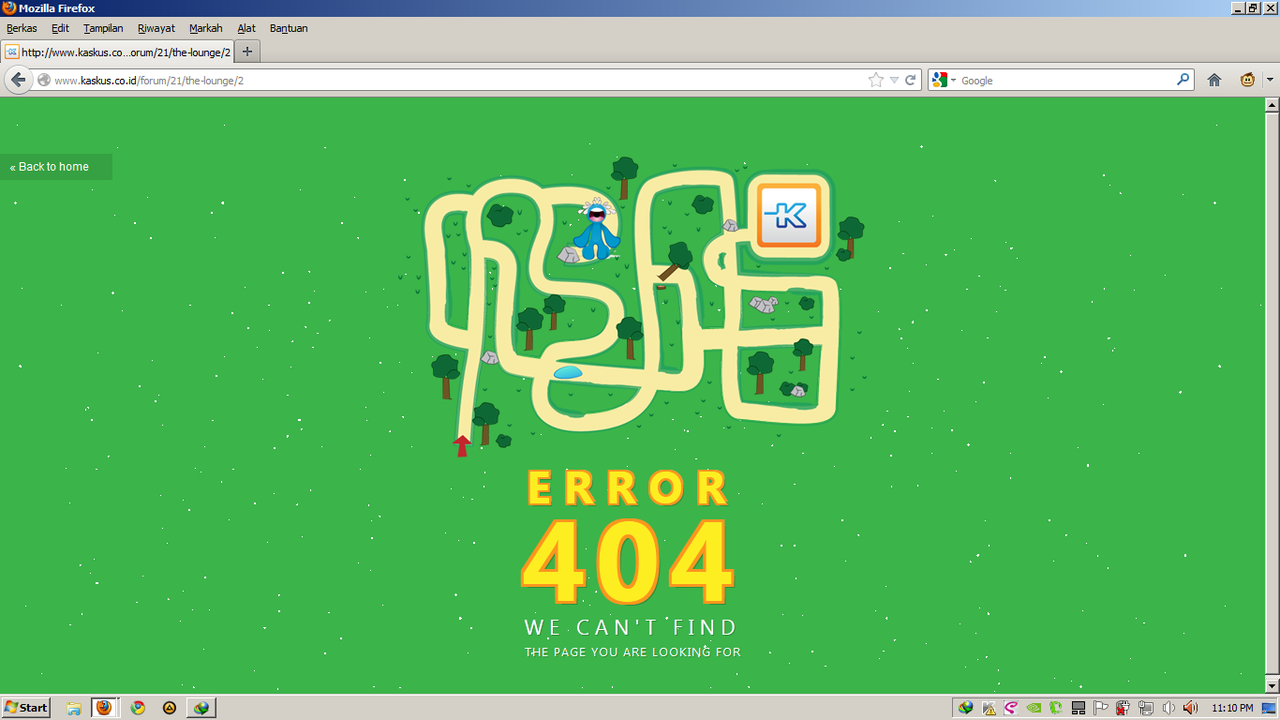The height and width of the screenshot is (720, 1280).
Task: Click the vertical scrollbar down arrow
Action: 1272,686
